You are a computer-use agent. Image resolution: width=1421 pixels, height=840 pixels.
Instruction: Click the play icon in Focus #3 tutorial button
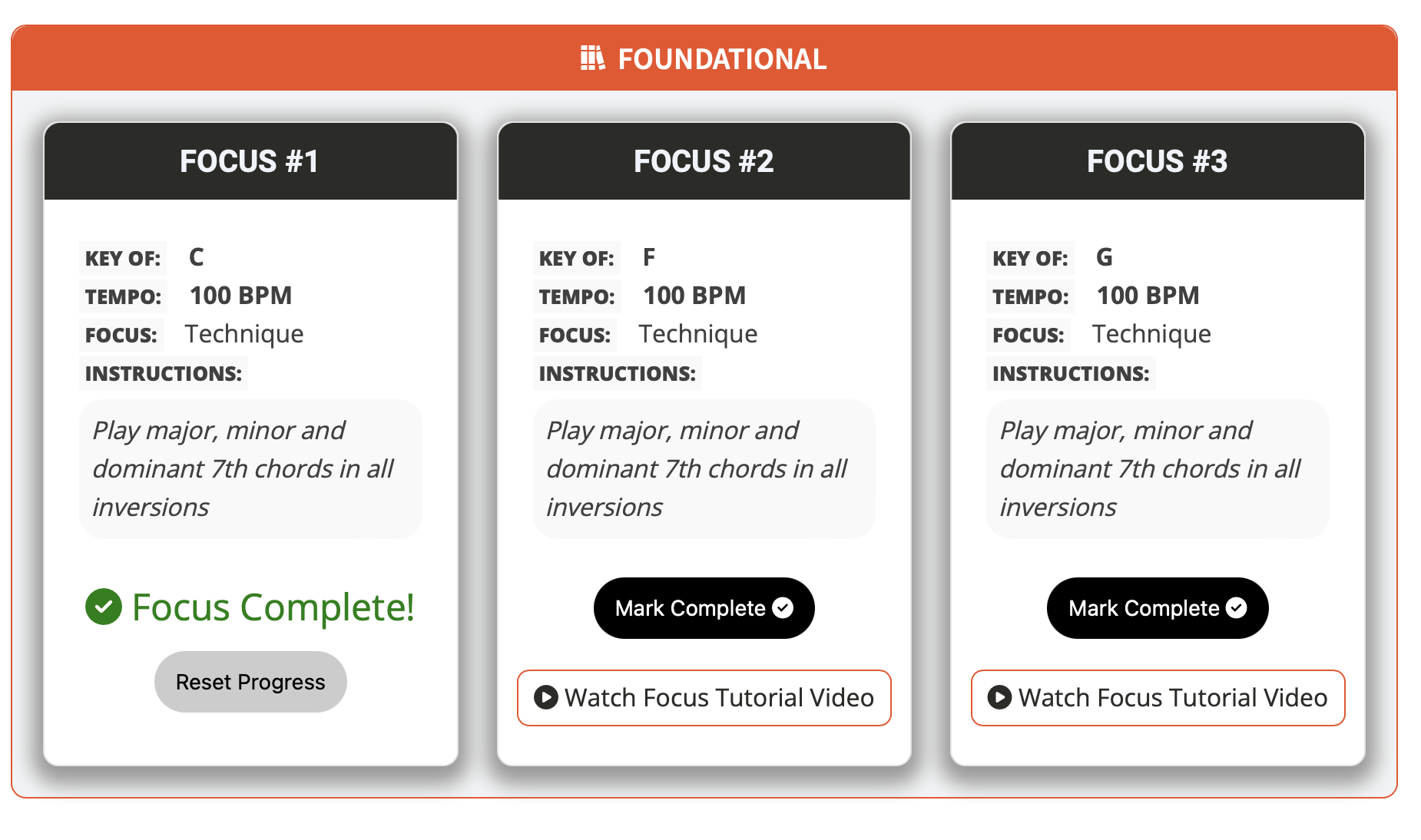999,697
